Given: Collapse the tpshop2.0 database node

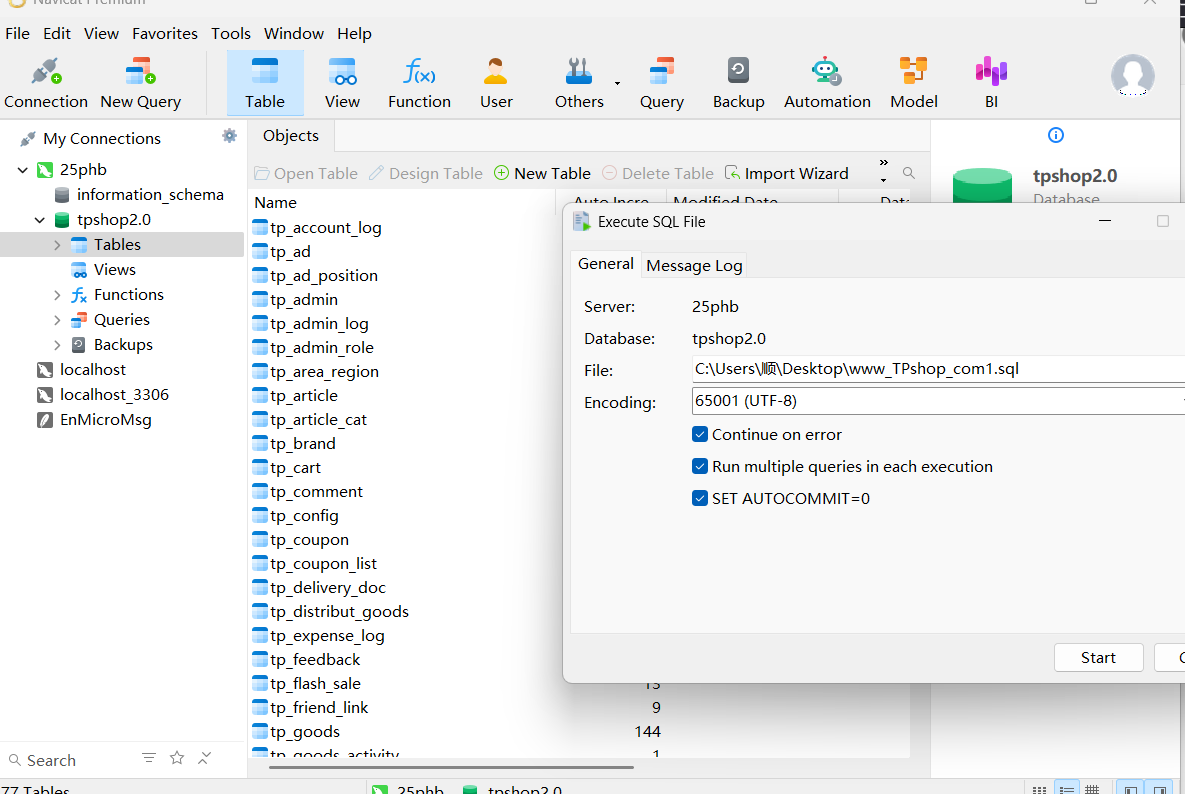Looking at the screenshot, I should (40, 220).
